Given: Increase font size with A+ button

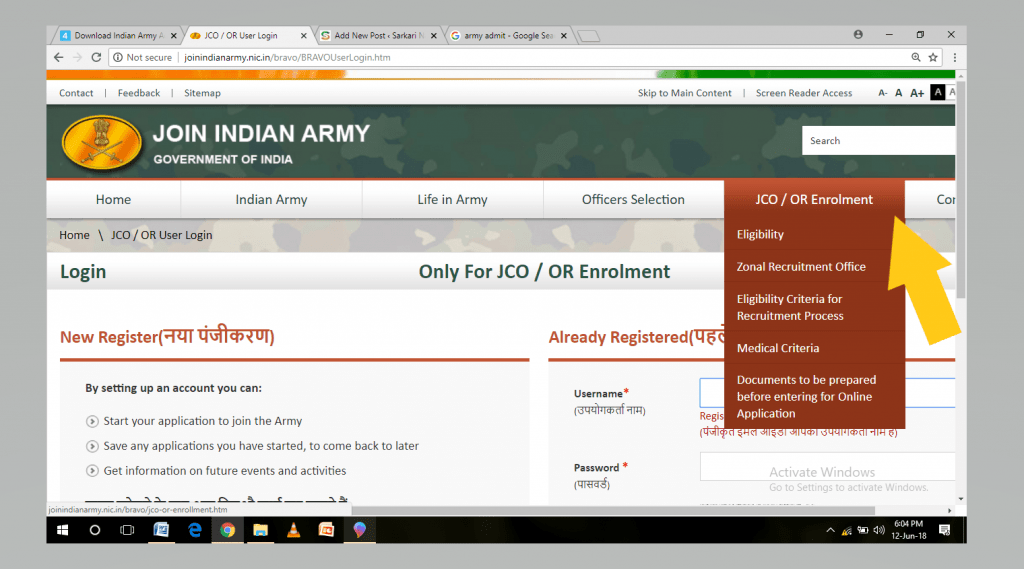Looking at the screenshot, I should pos(917,93).
